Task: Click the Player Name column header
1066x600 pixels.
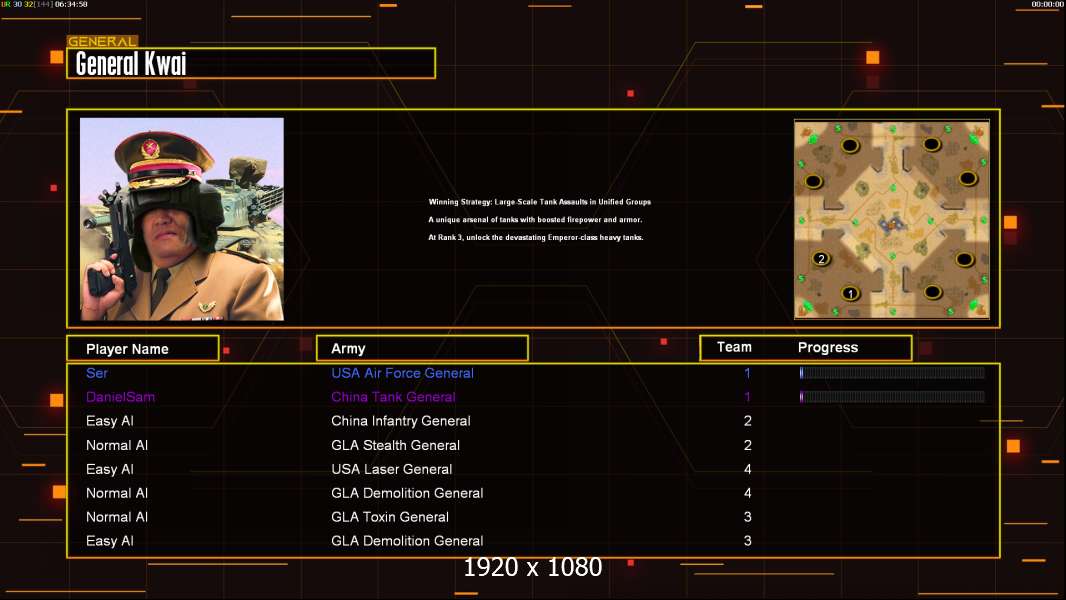Action: [142, 349]
